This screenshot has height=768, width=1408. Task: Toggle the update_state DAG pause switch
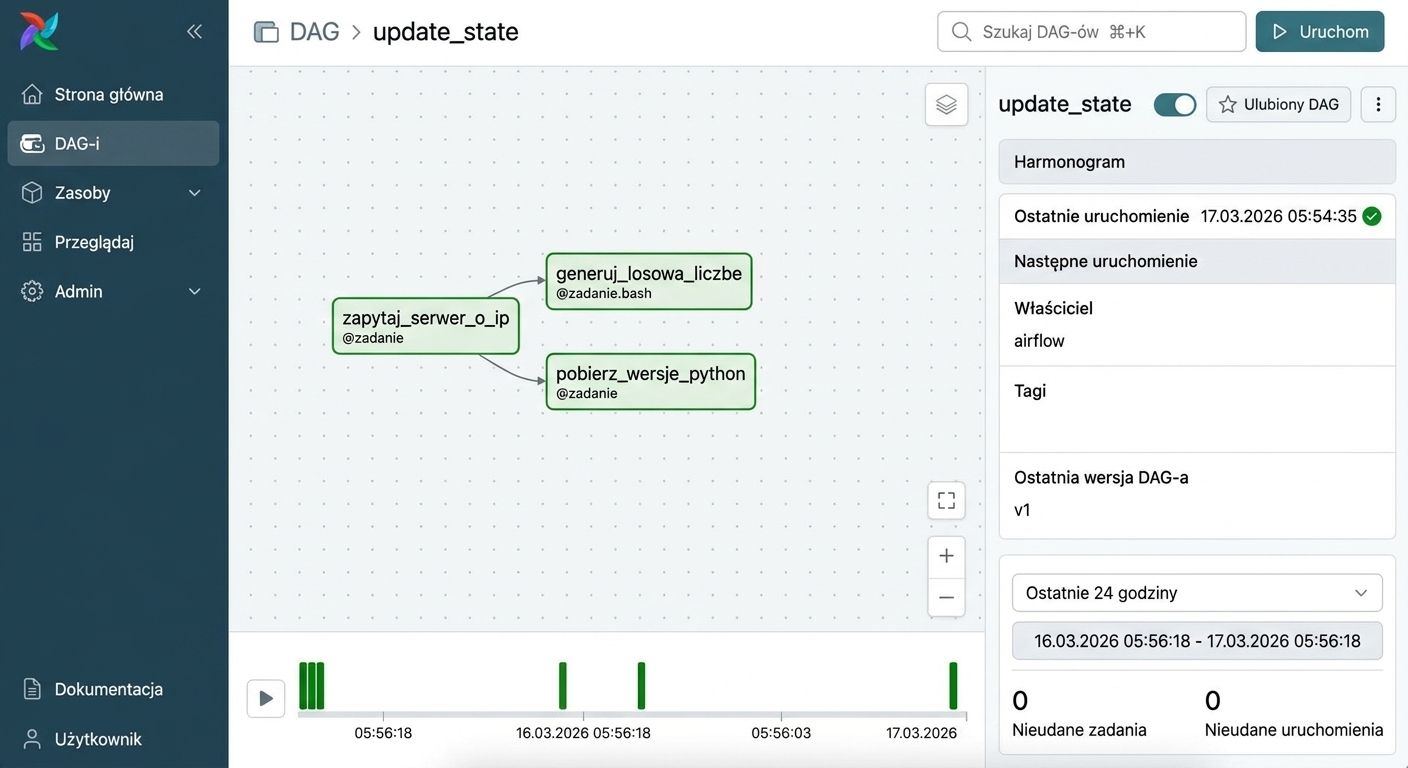(x=1175, y=105)
